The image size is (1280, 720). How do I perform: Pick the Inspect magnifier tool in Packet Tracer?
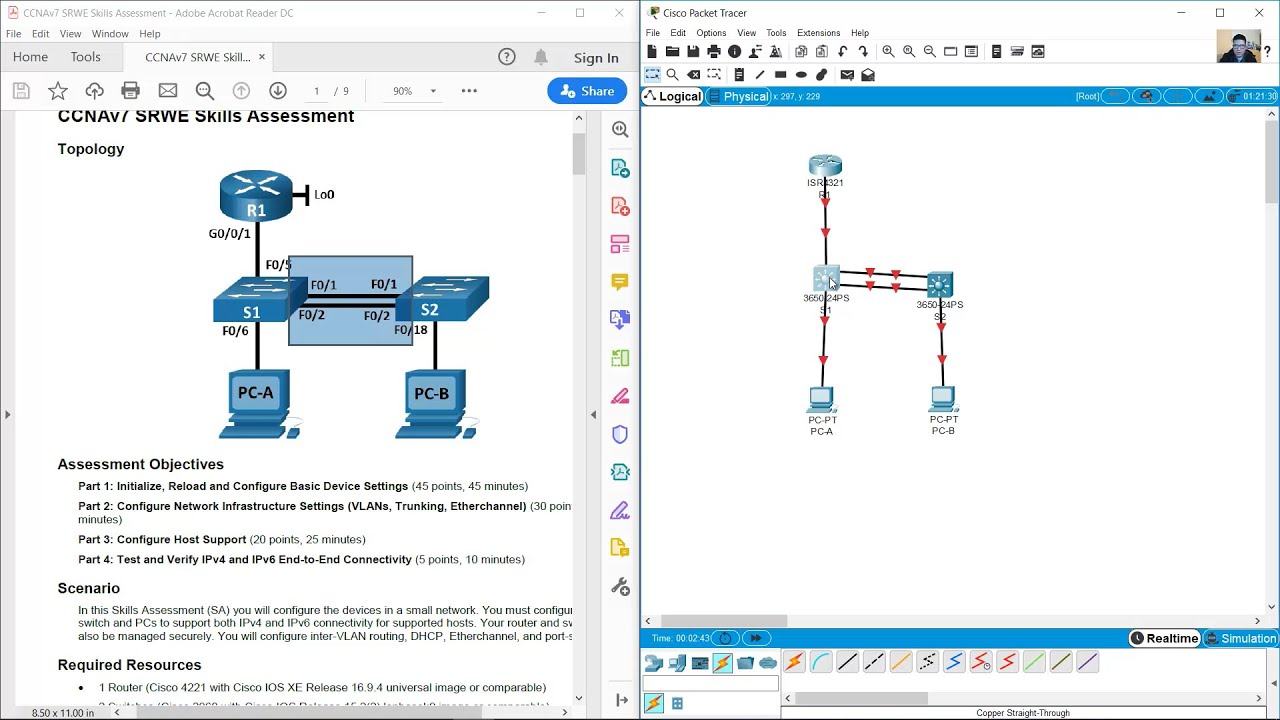coord(672,75)
